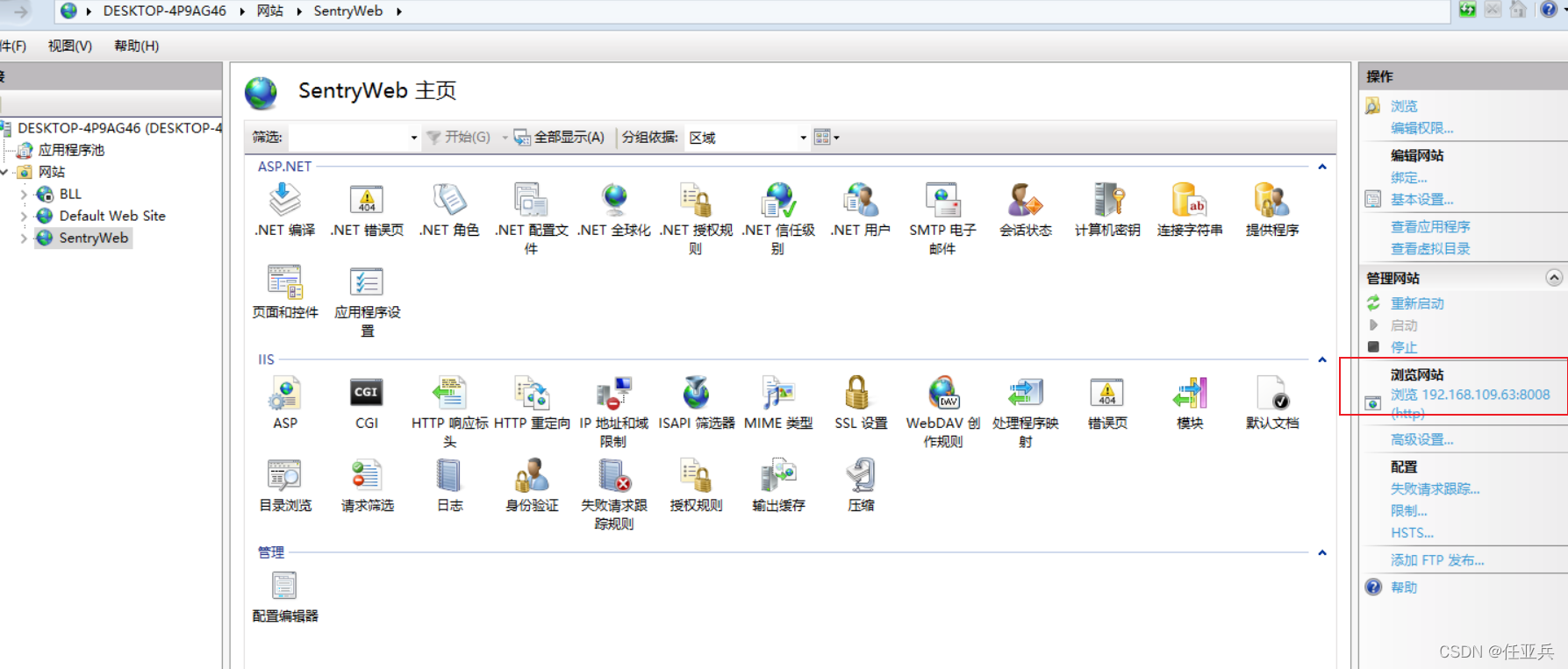Open the 默认文档 feature
Screen dimensions: 1568x669
(x=1272, y=402)
